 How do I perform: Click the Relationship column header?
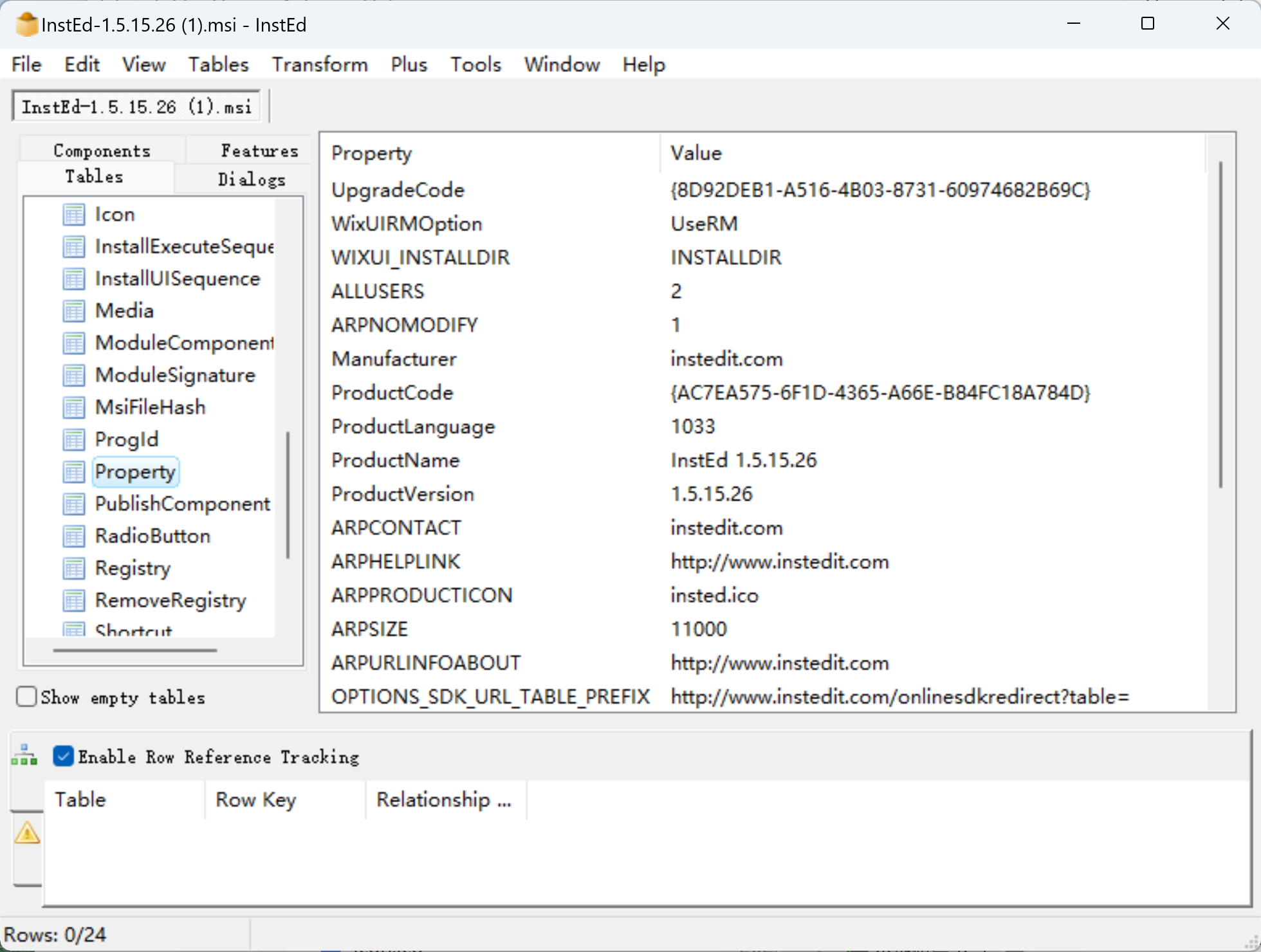(x=446, y=800)
